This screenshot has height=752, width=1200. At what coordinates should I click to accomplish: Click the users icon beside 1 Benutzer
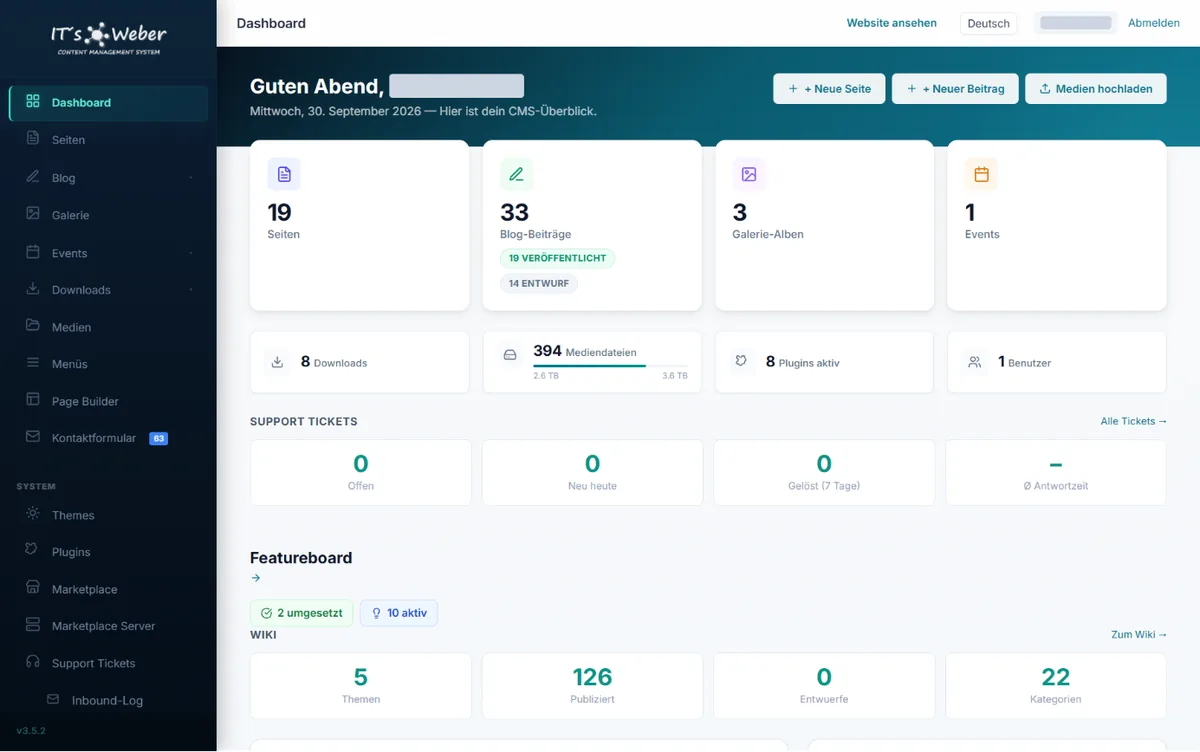tap(974, 362)
